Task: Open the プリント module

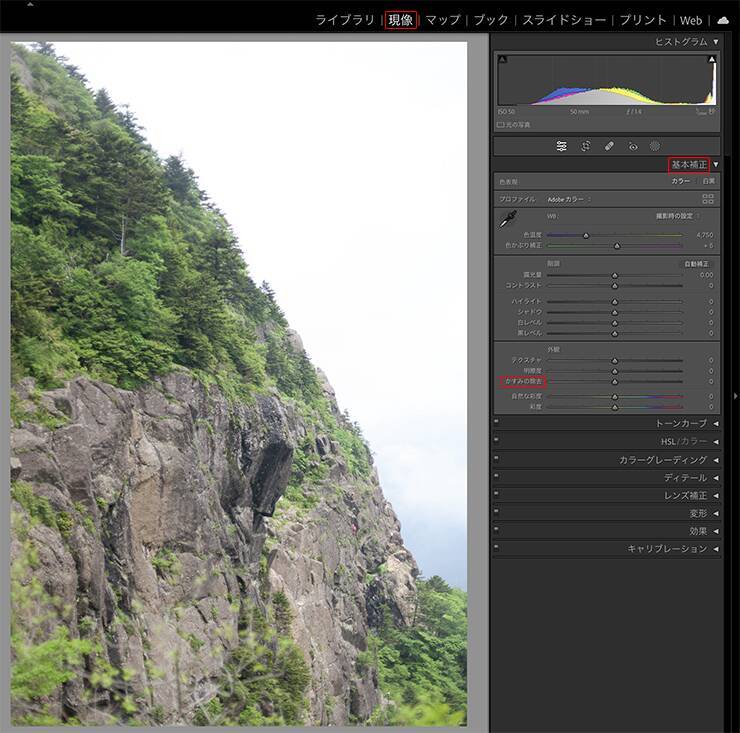Action: pyautogui.click(x=643, y=20)
